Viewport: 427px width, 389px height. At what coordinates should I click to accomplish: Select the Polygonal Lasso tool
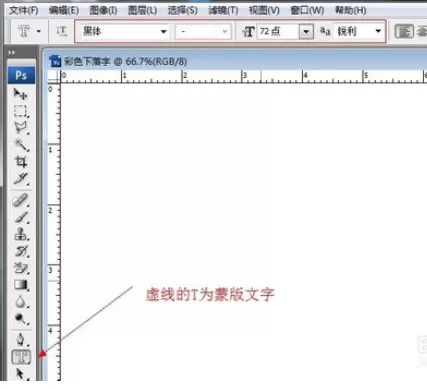point(21,128)
